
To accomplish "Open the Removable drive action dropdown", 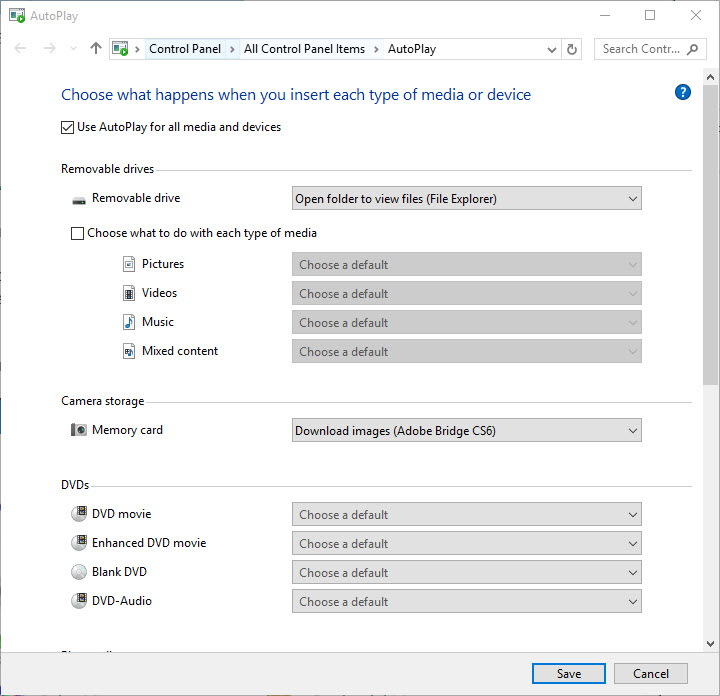I will pos(466,199).
